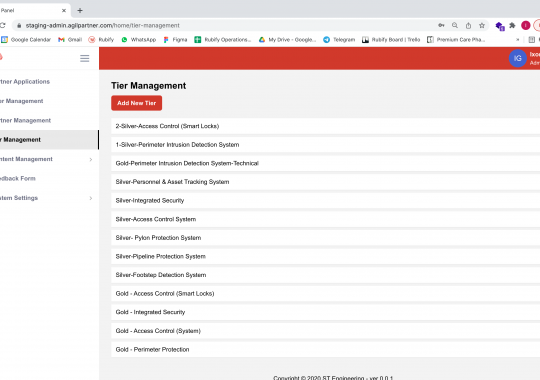
Task: Click the purple extension icon in toolbar
Action: pos(500,25)
